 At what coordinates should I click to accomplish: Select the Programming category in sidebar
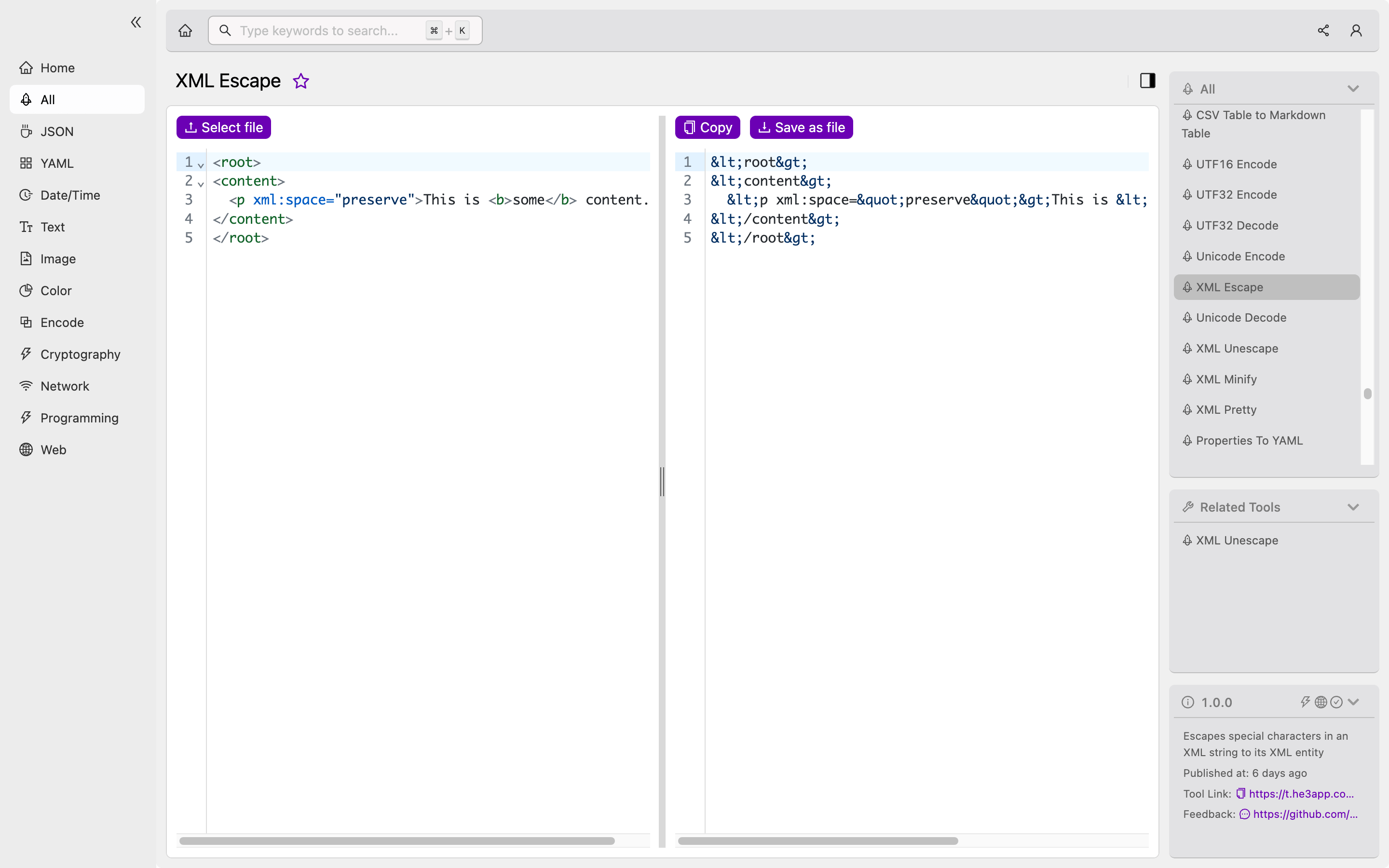point(79,417)
